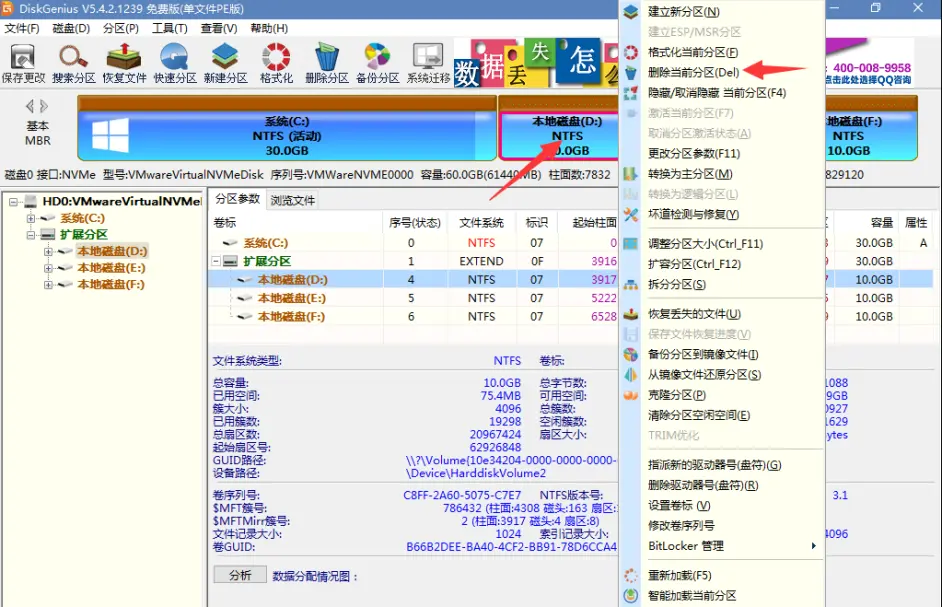The image size is (942, 607).
Task: Select 本地磁盘(E:) row in partition table
Action: [413, 298]
